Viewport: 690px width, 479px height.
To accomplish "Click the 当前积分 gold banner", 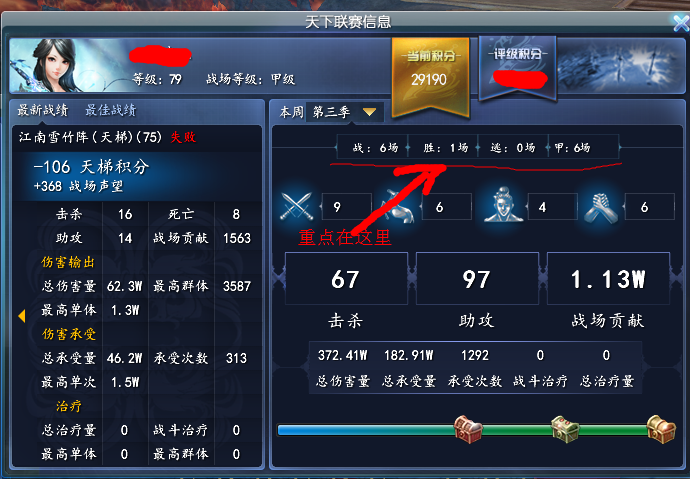I will coord(430,77).
